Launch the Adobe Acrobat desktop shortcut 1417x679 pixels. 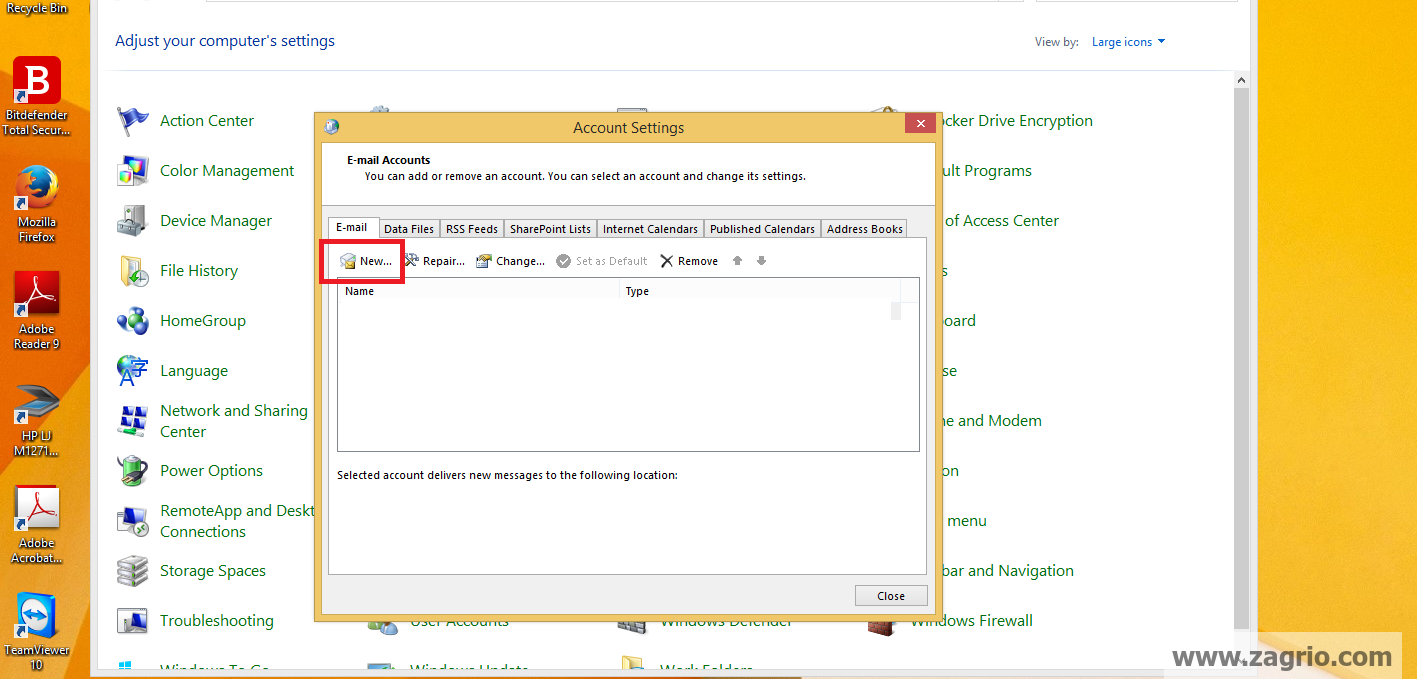coord(37,526)
